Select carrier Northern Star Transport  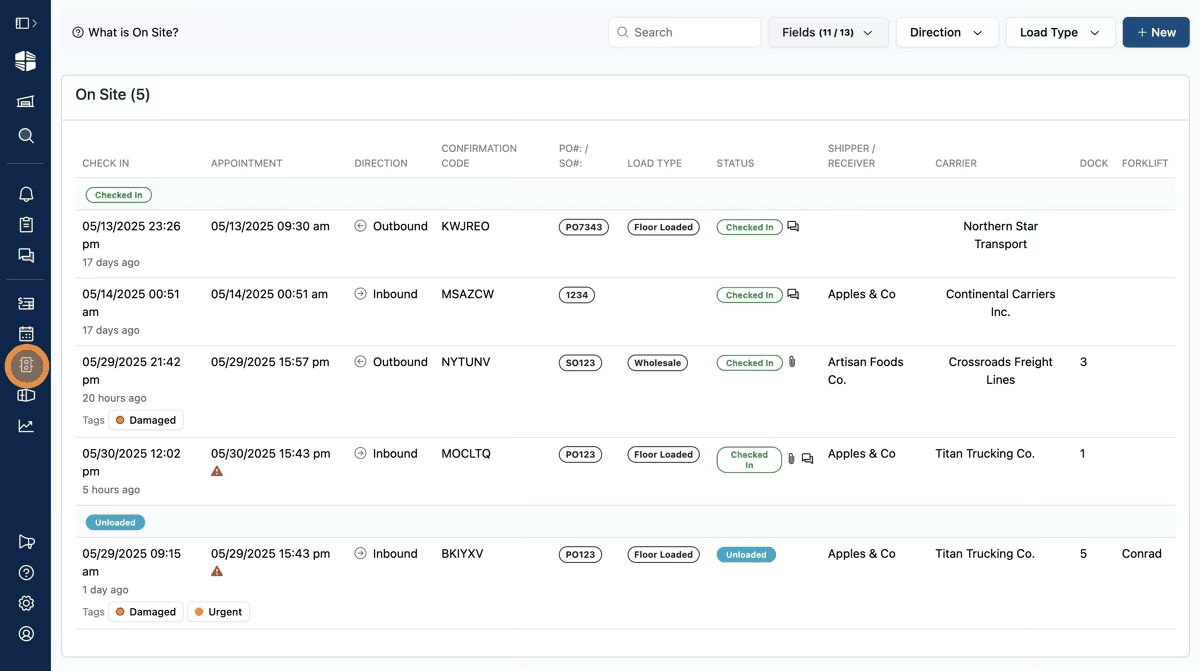click(1000, 235)
